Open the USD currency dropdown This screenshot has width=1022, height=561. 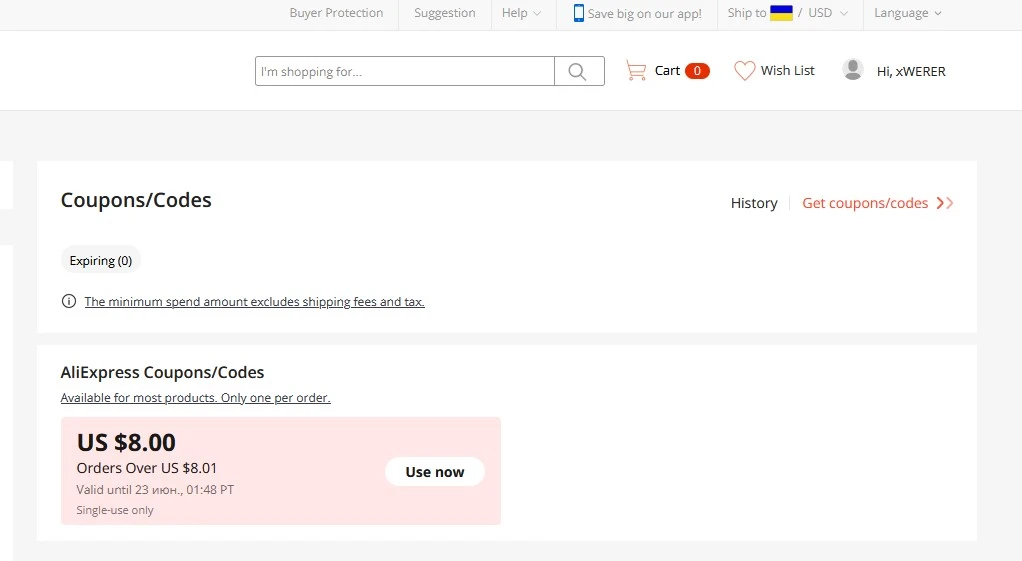click(x=828, y=13)
